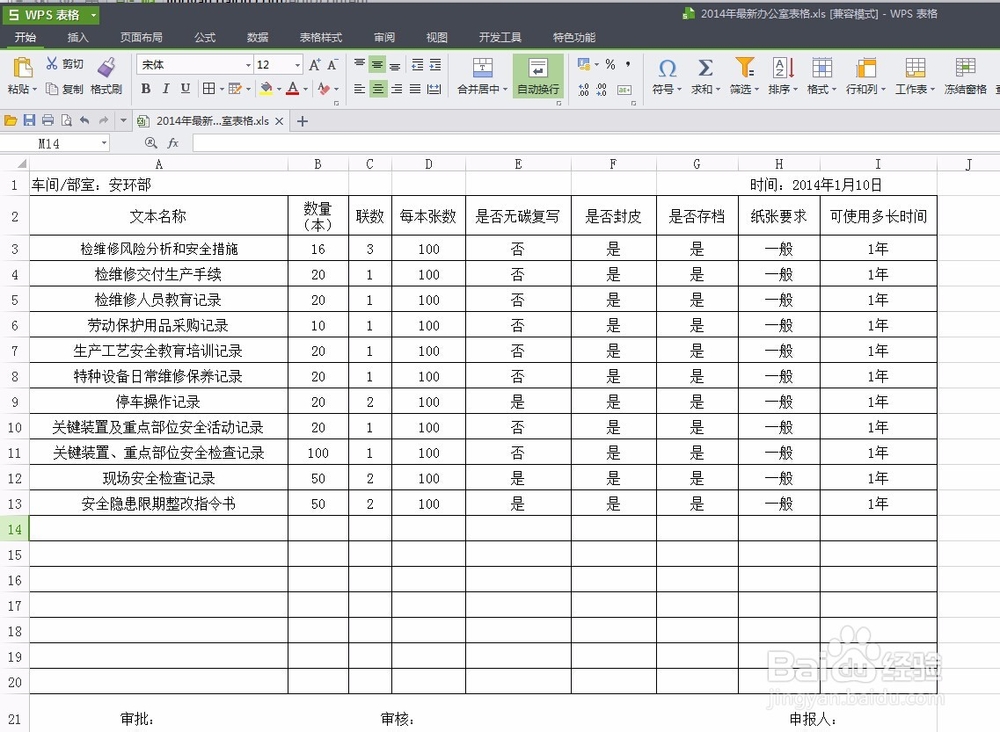Toggle middle vertical alignment

click(x=378, y=64)
